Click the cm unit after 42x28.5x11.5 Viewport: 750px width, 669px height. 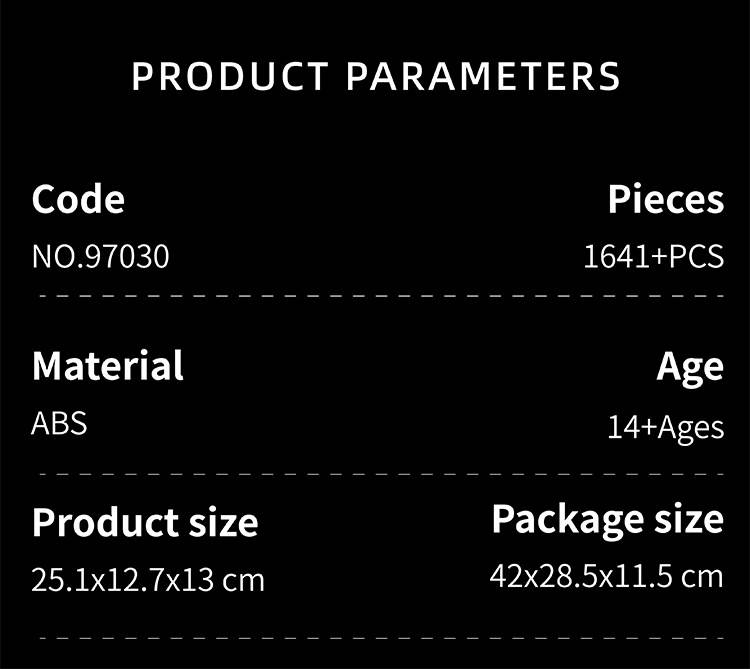click(700, 576)
